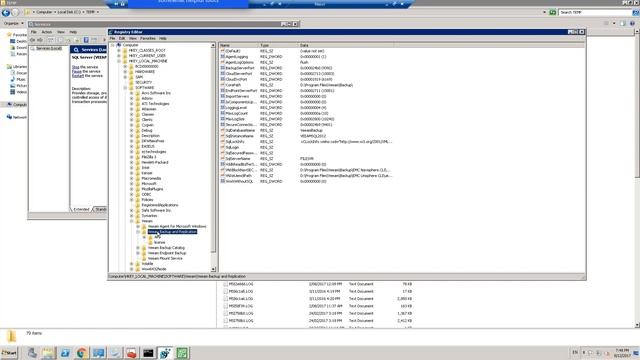This screenshot has width=640, height=360.
Task: Select the last REG_DWORD value in list
Action: [x=239, y=181]
